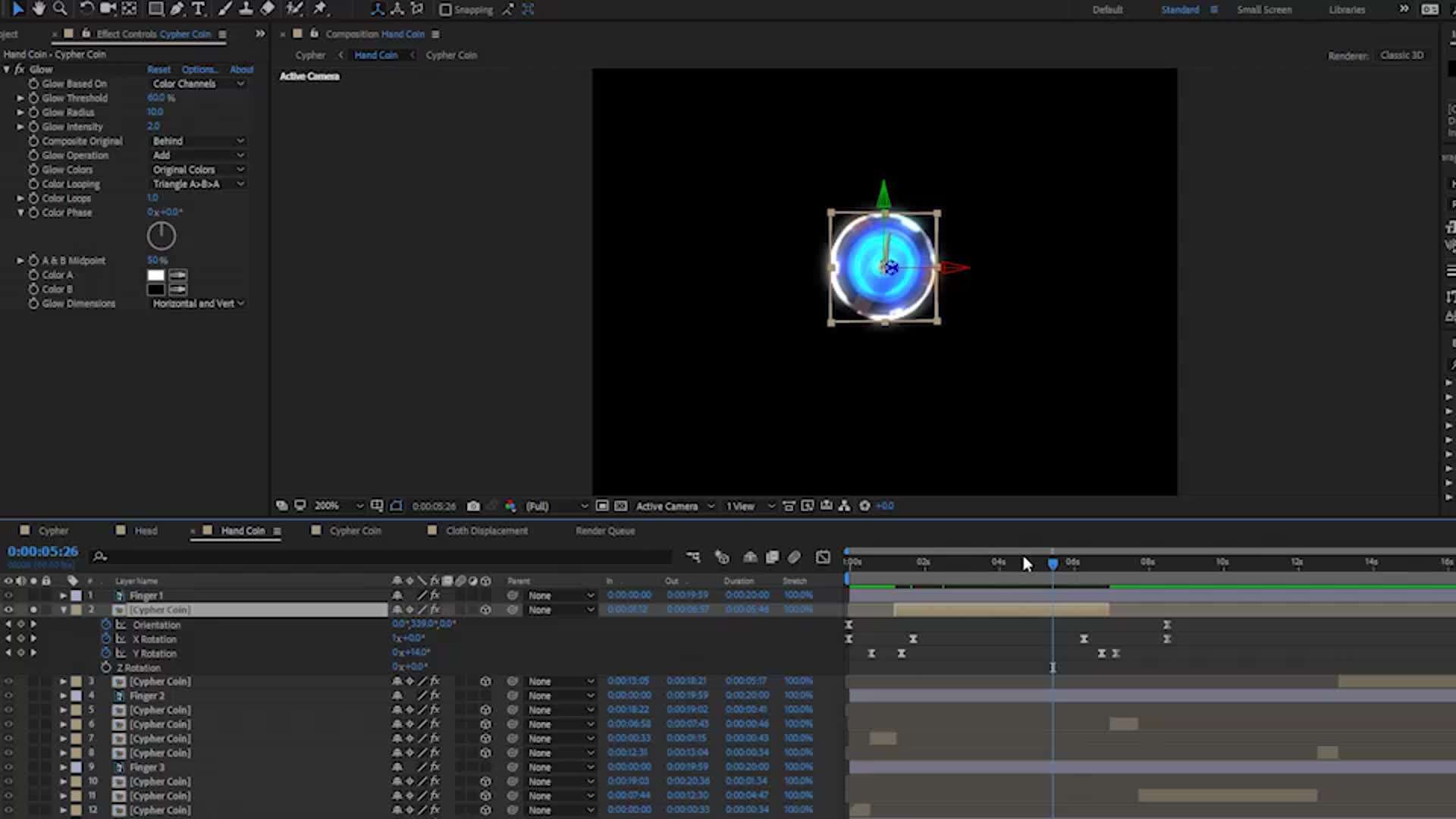
Task: Select the Selection arrow tool
Action: 17,9
